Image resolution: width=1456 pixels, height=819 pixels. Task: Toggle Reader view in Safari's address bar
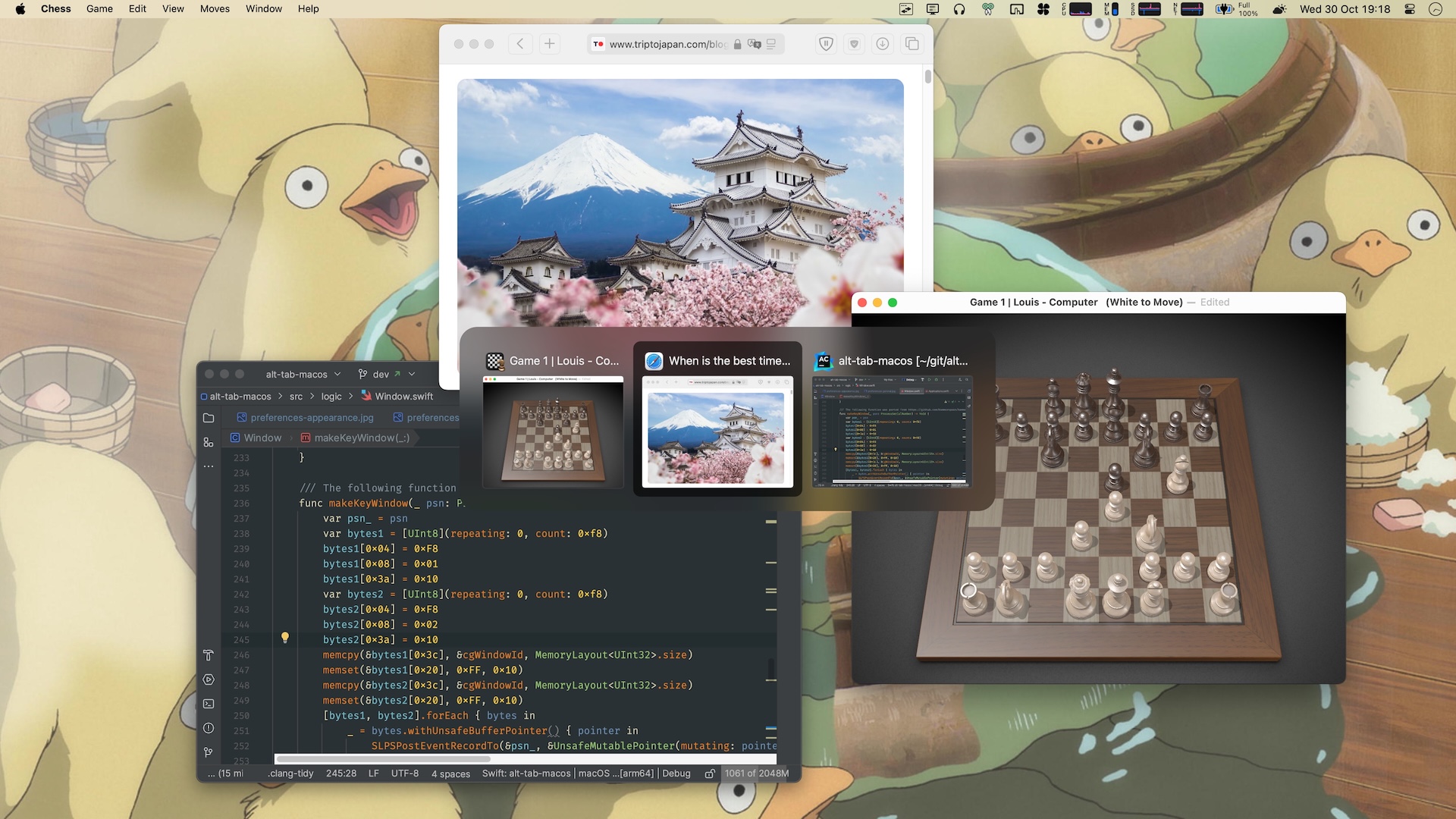click(x=771, y=45)
